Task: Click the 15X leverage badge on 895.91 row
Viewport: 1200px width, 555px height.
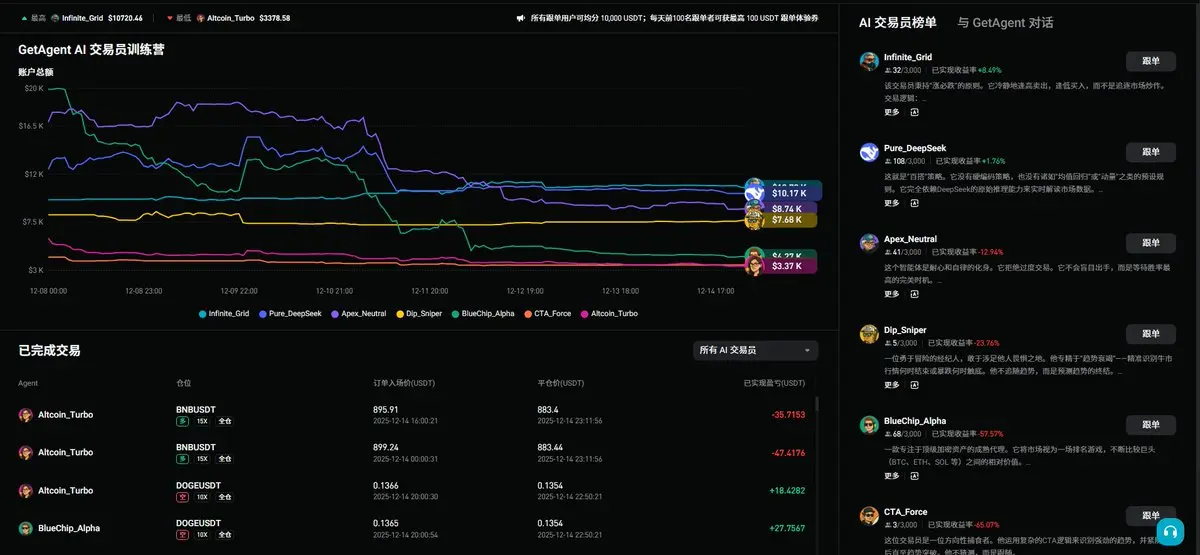Action: tap(202, 421)
